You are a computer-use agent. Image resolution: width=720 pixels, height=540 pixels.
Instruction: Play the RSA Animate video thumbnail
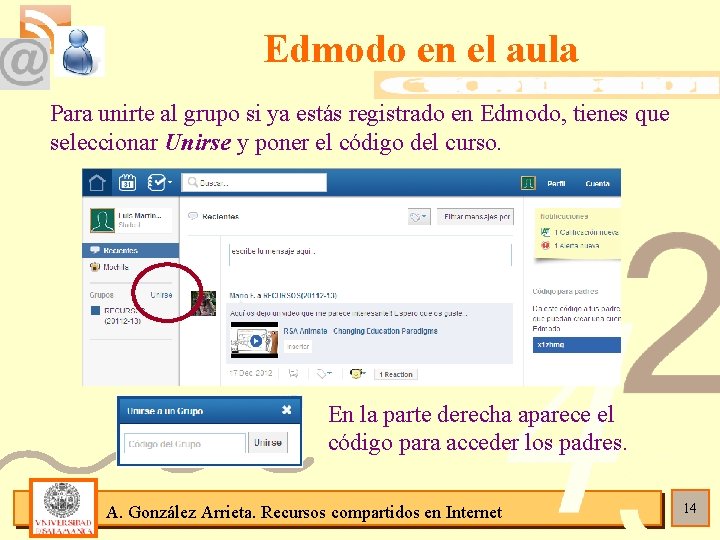254,340
